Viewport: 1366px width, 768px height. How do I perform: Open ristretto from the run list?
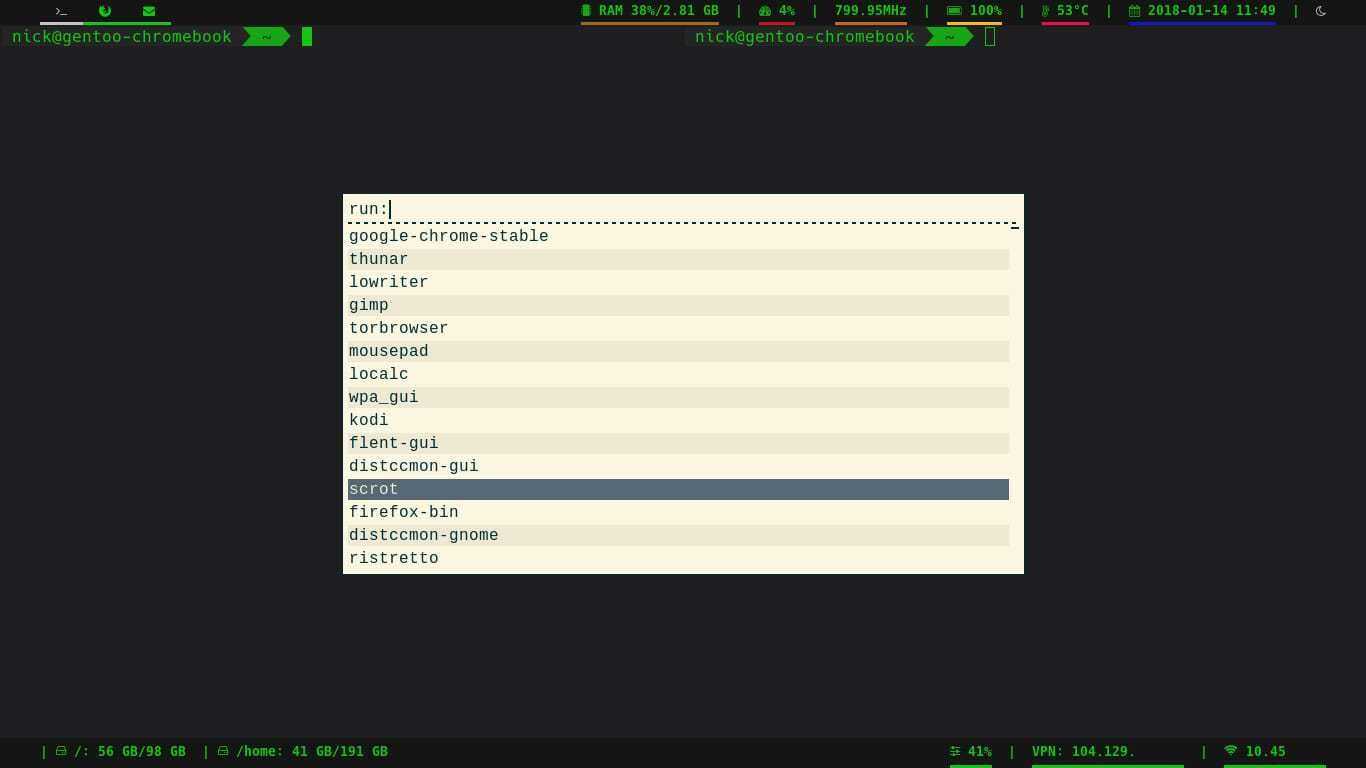pyautogui.click(x=678, y=558)
